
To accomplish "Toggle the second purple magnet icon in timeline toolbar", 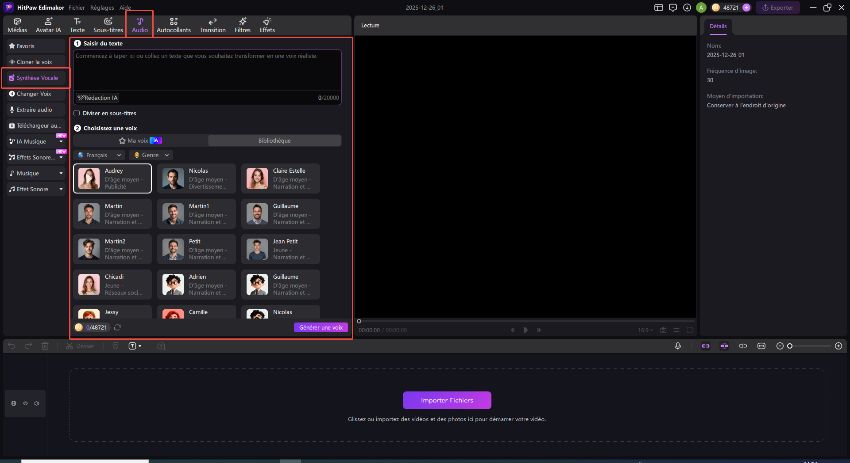I will 724,346.
